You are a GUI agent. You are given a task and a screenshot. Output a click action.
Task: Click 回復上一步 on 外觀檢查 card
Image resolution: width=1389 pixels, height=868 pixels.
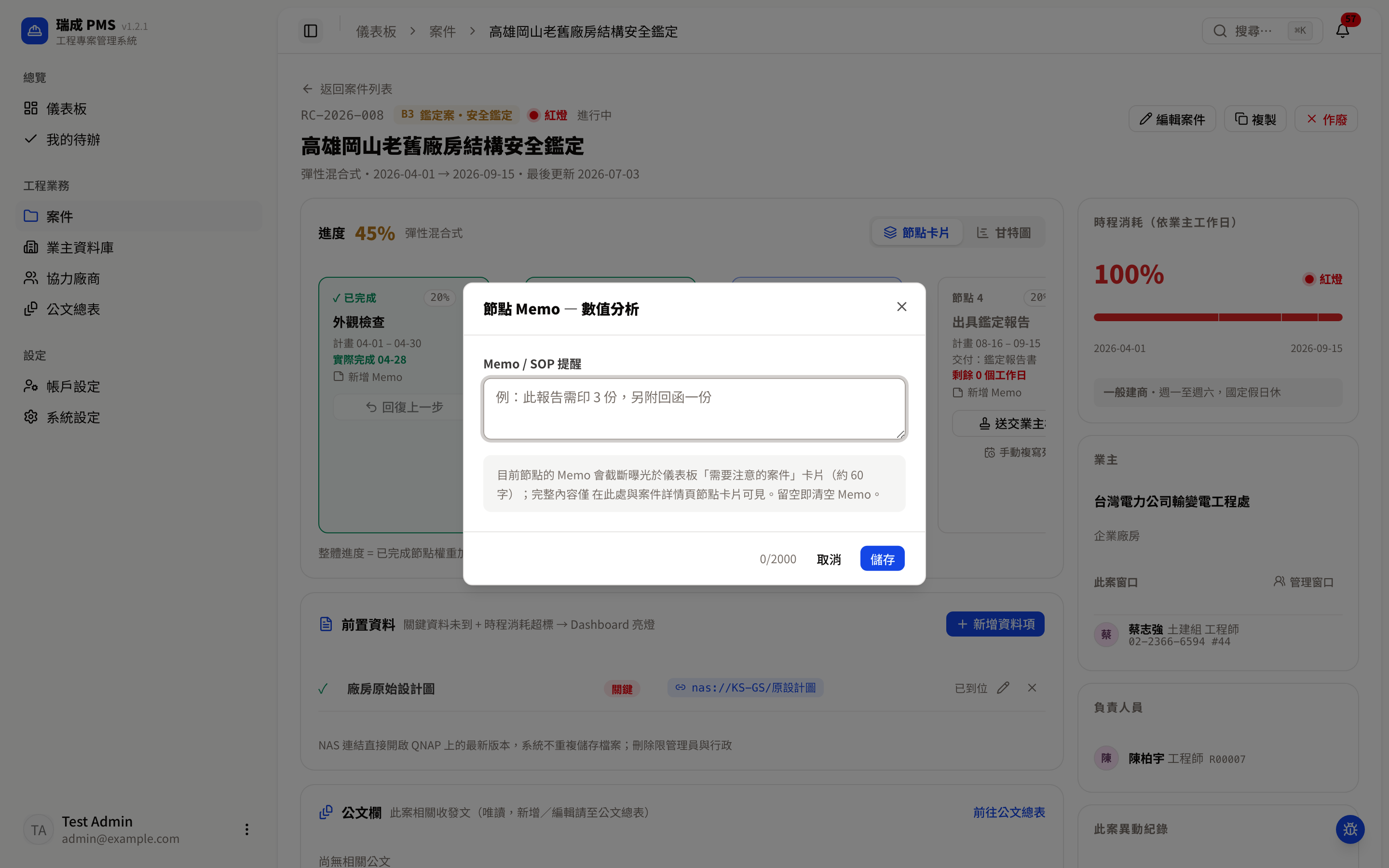tap(404, 407)
